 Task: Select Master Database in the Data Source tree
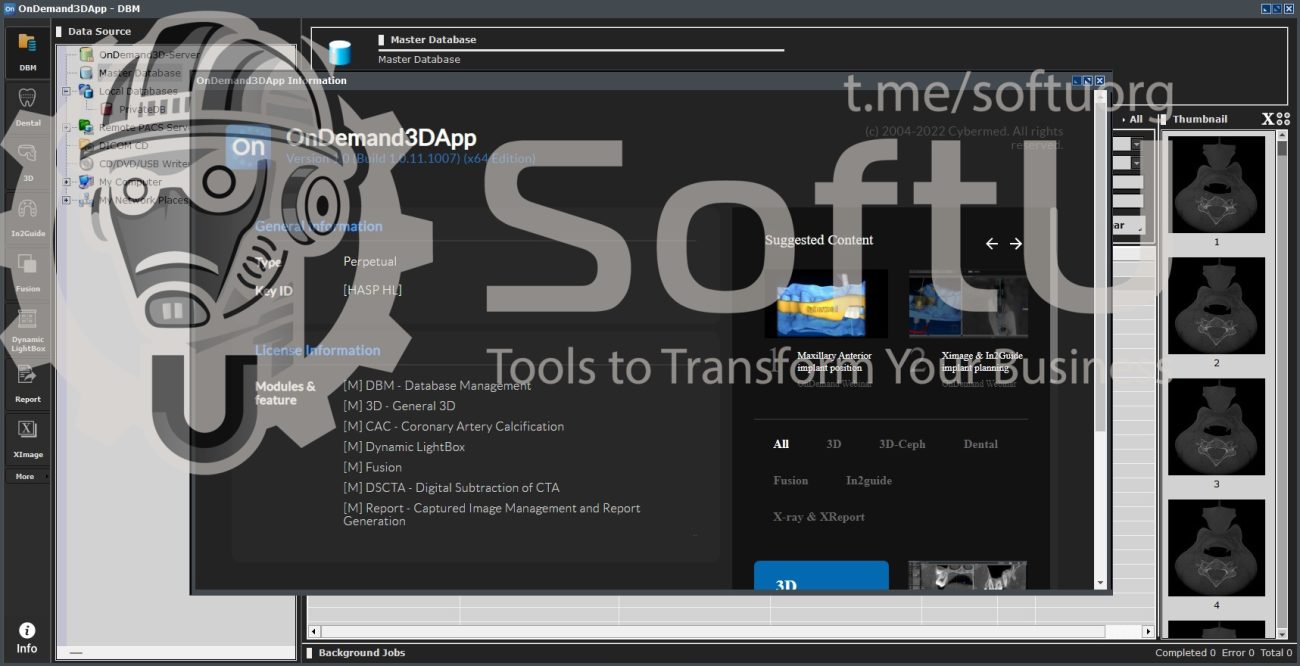[139, 73]
